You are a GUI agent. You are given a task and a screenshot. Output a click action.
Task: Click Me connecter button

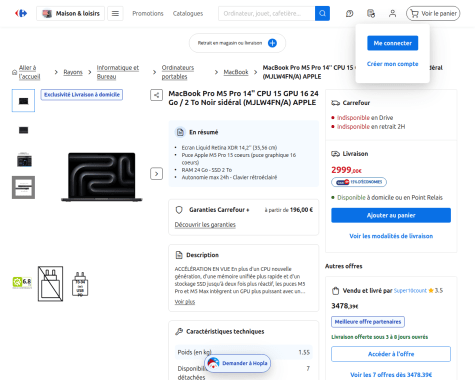tap(393, 43)
